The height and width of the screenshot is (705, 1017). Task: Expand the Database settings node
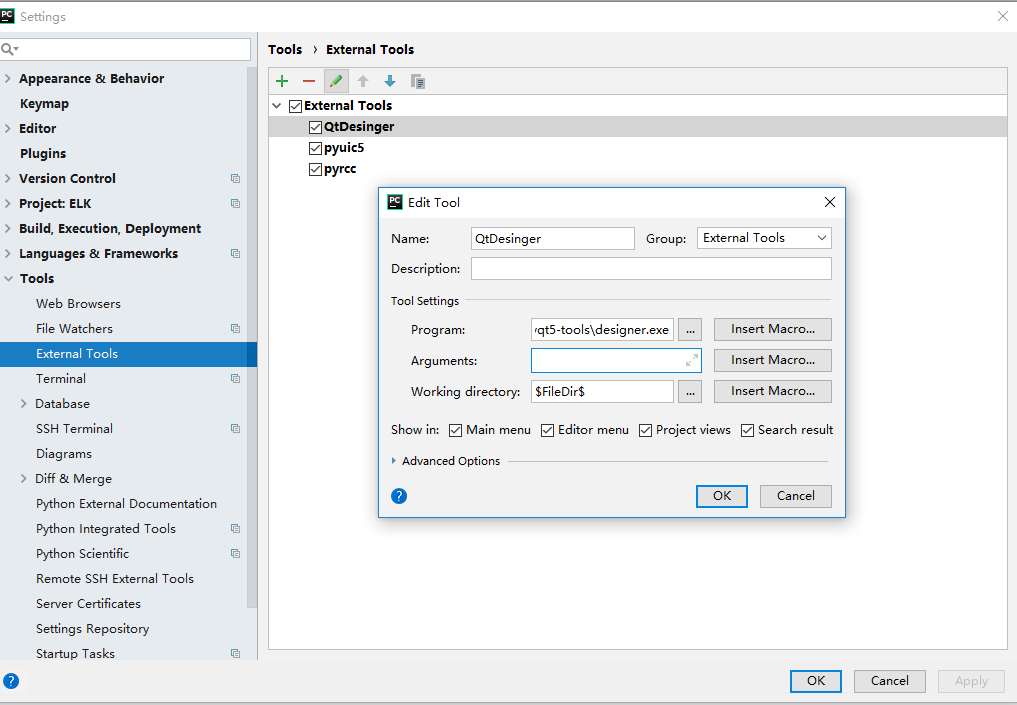point(23,403)
